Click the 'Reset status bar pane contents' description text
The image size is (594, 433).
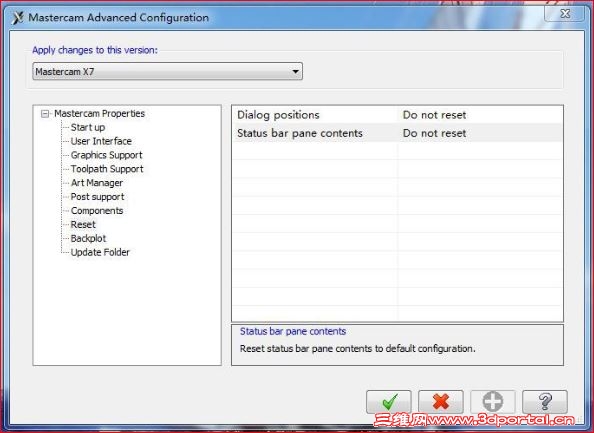pyautogui.click(x=357, y=349)
